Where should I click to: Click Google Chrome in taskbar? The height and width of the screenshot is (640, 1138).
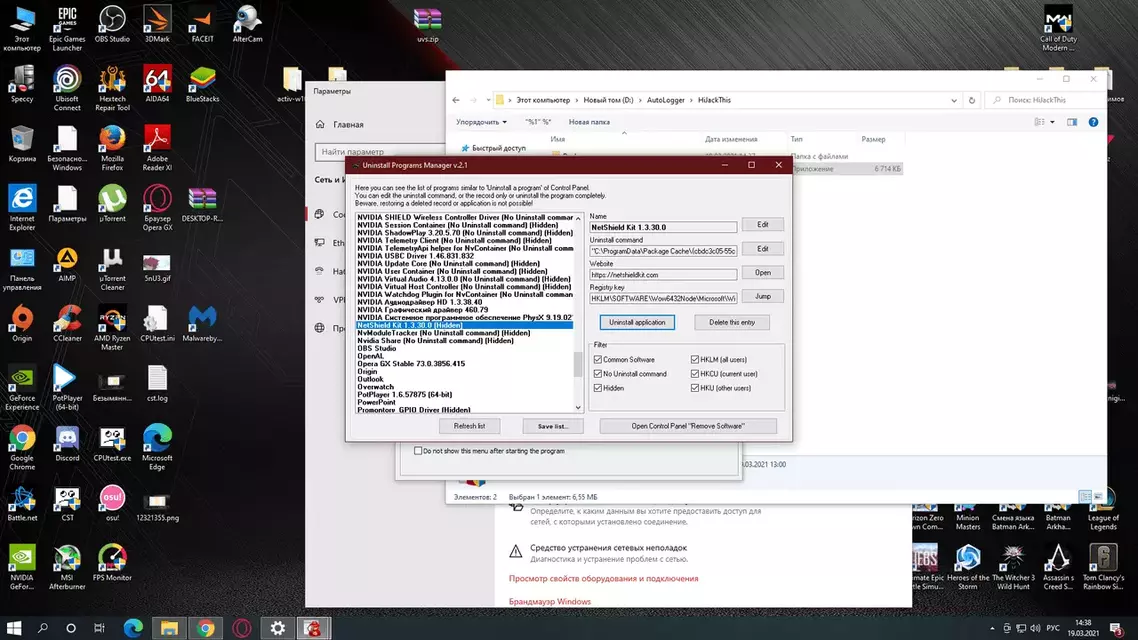point(205,628)
